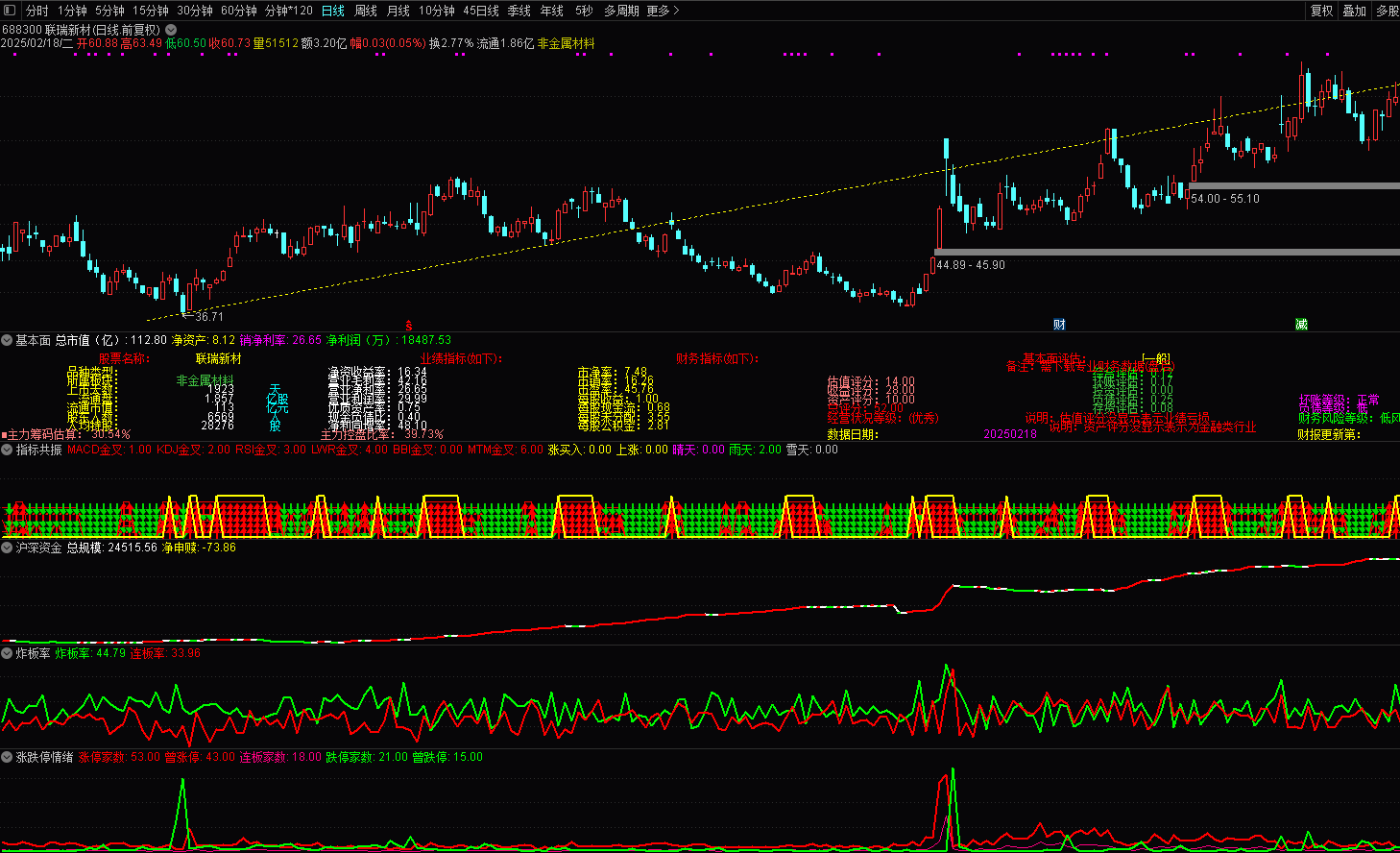This screenshot has width=1400, height=853.
Task: Click the 财 marker on the chart timeline
Action: tap(1059, 325)
